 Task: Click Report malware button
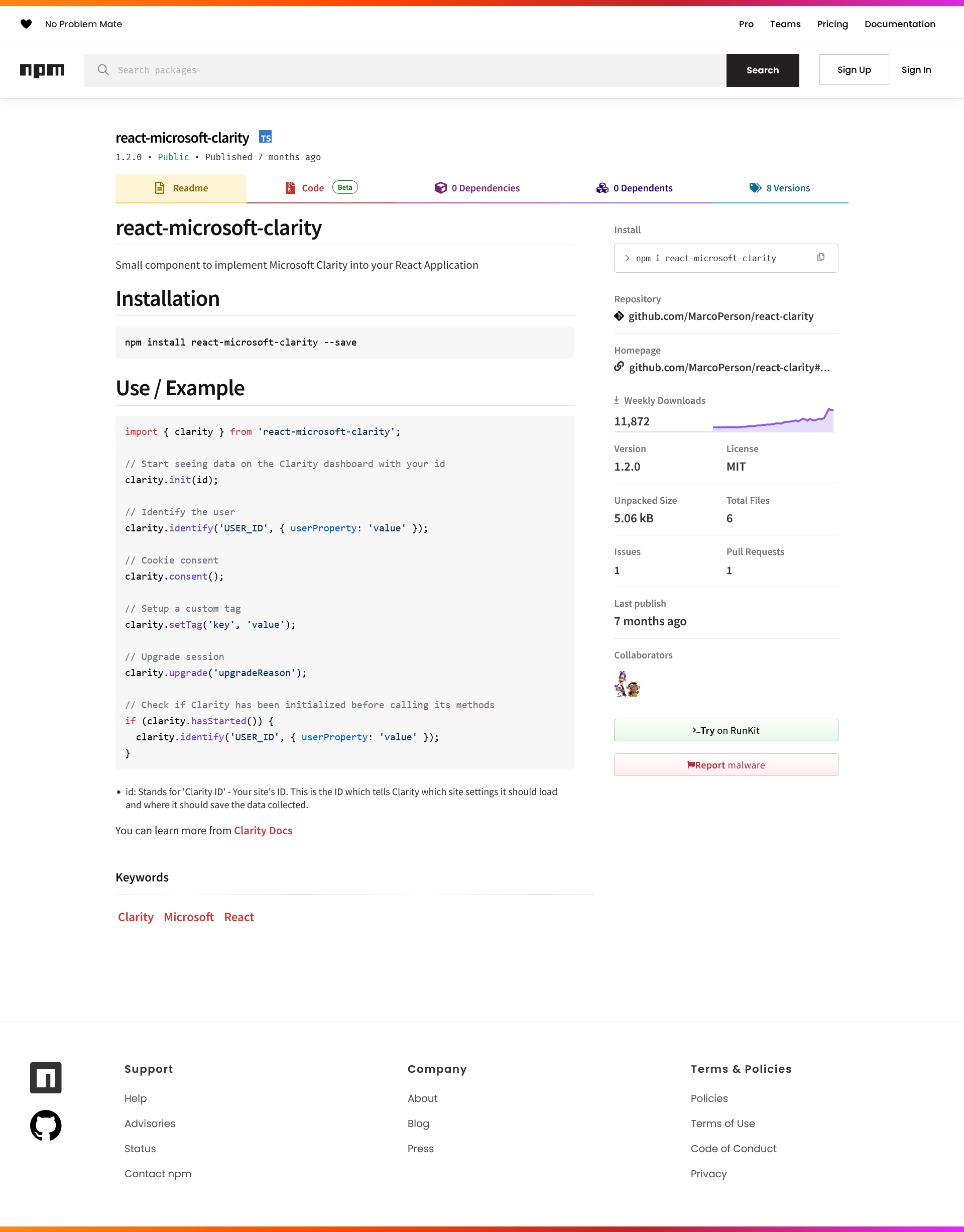click(726, 764)
